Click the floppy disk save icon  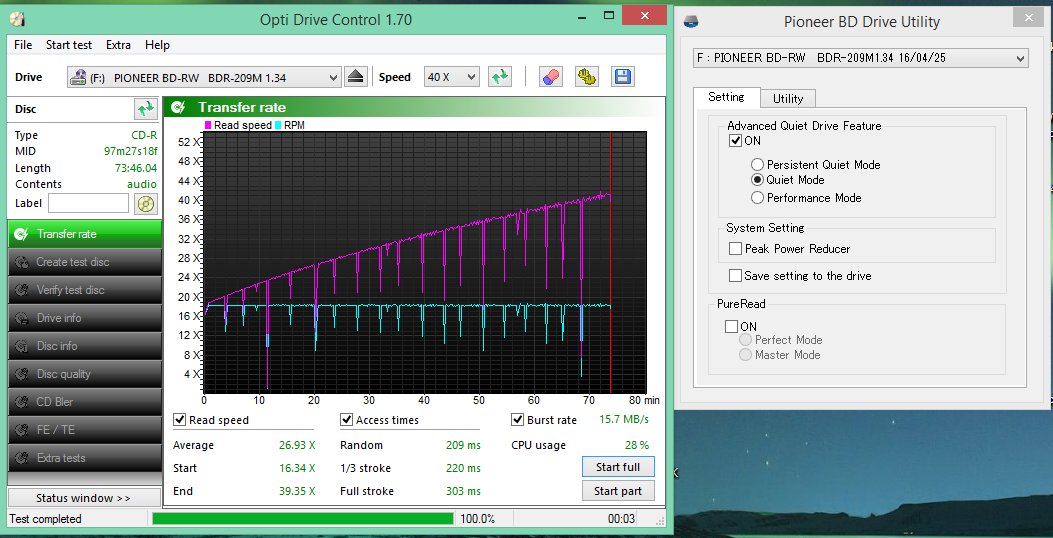coord(623,77)
